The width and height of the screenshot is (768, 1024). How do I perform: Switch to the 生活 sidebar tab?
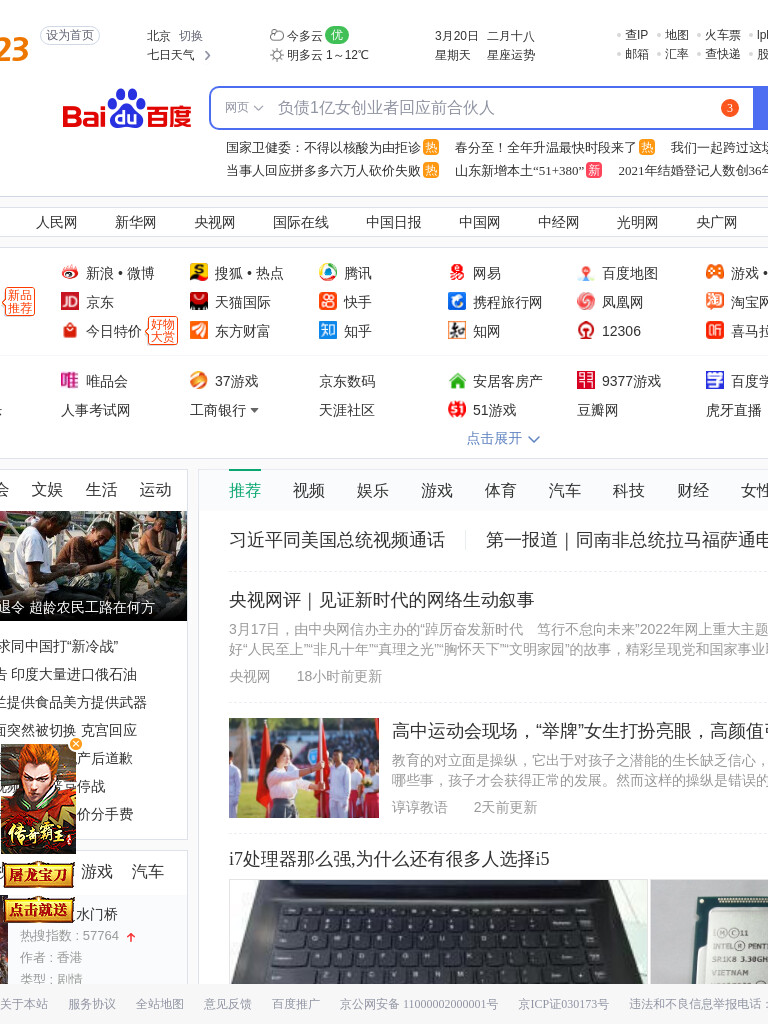point(101,490)
